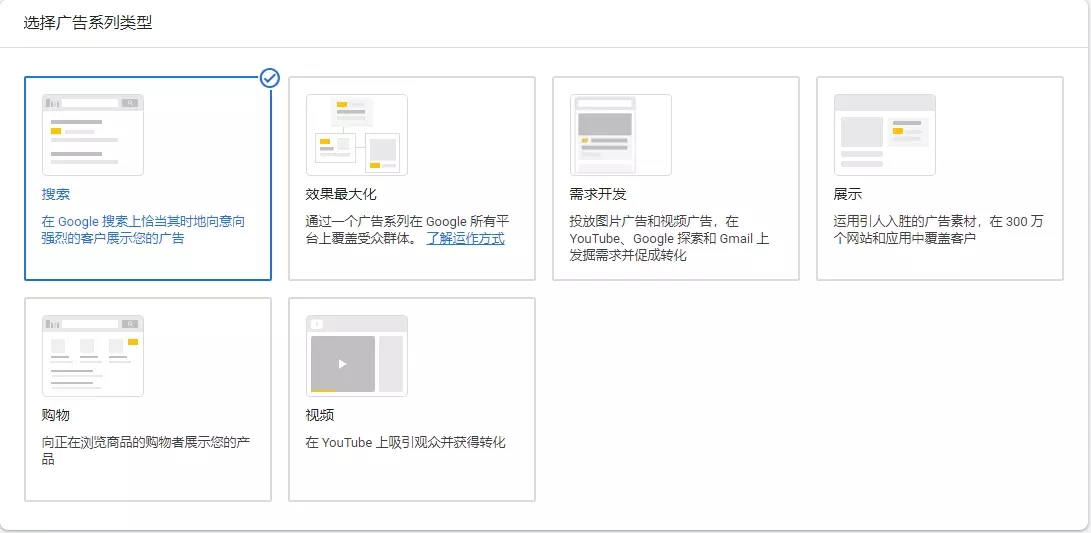Click the blue checkmark on 搜索 card
The height and width of the screenshot is (533, 1091).
[269, 78]
